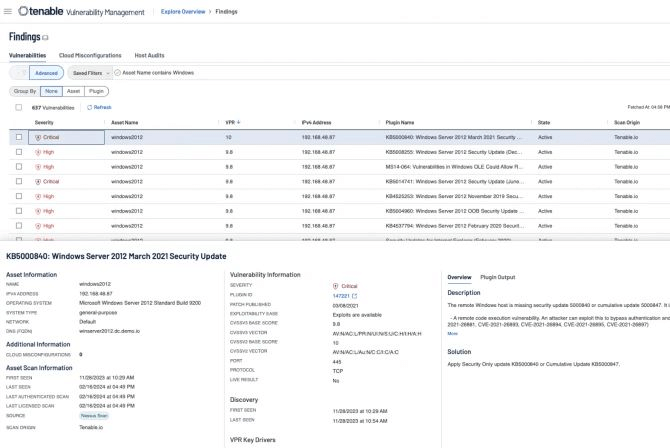Click the VPR sort arrow icon

click(x=238, y=122)
